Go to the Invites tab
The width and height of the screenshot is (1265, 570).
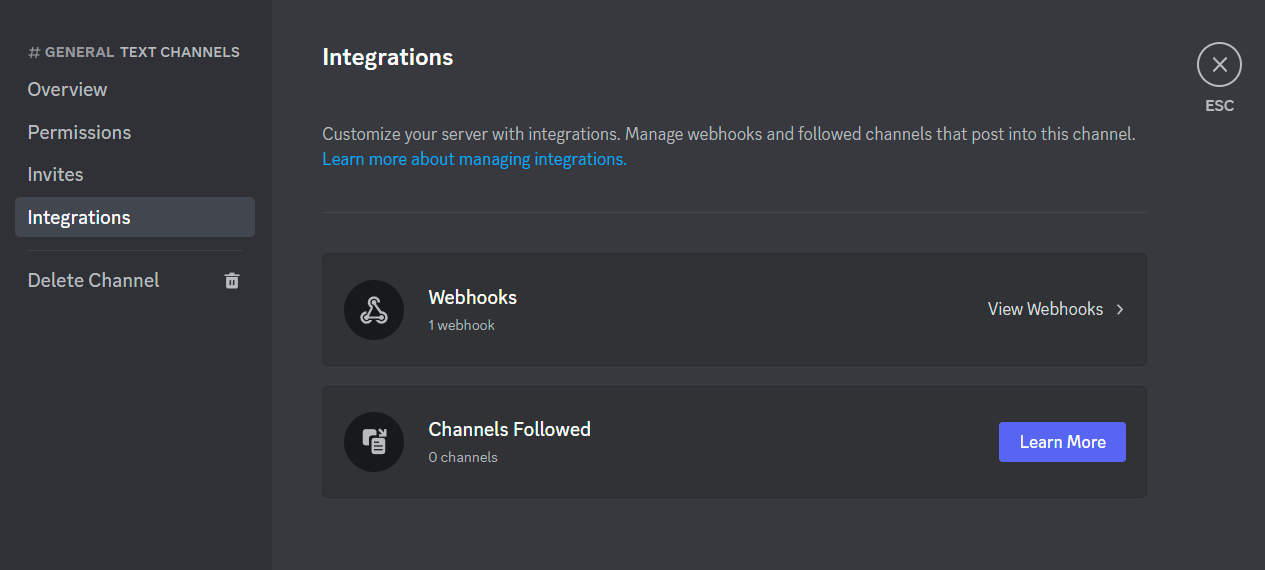(x=55, y=175)
